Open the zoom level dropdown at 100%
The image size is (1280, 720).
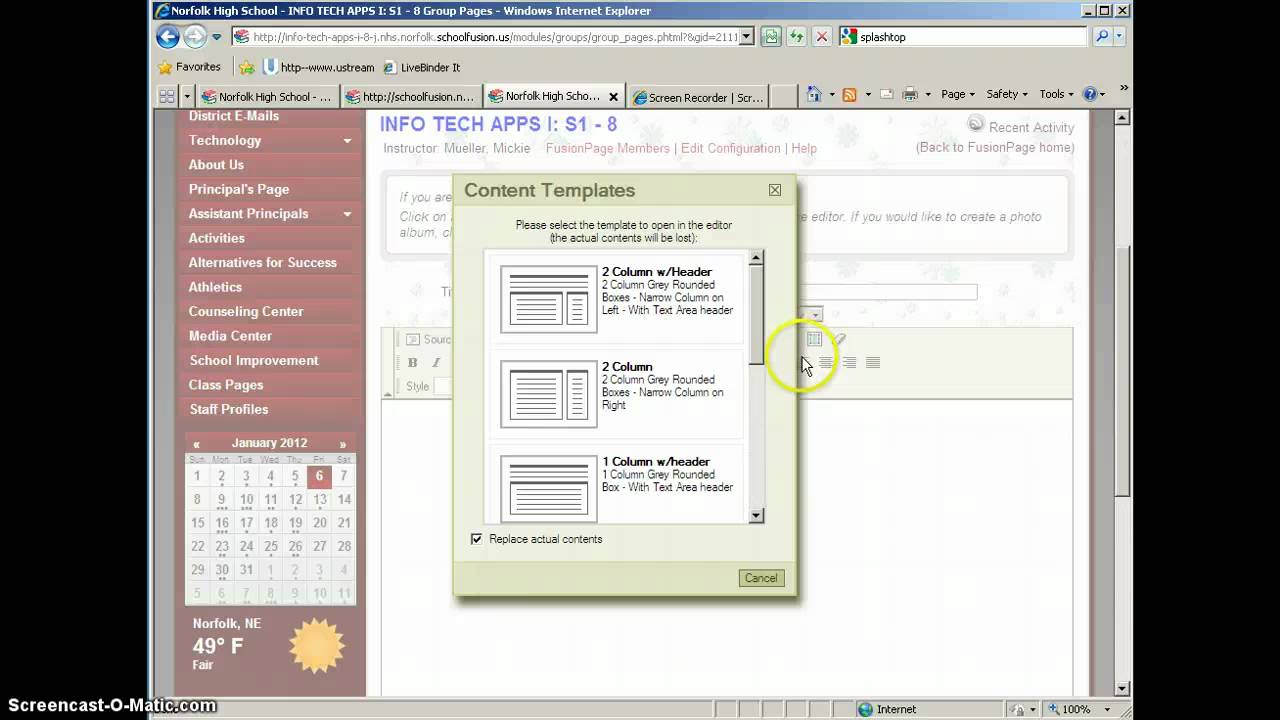tap(1107, 709)
